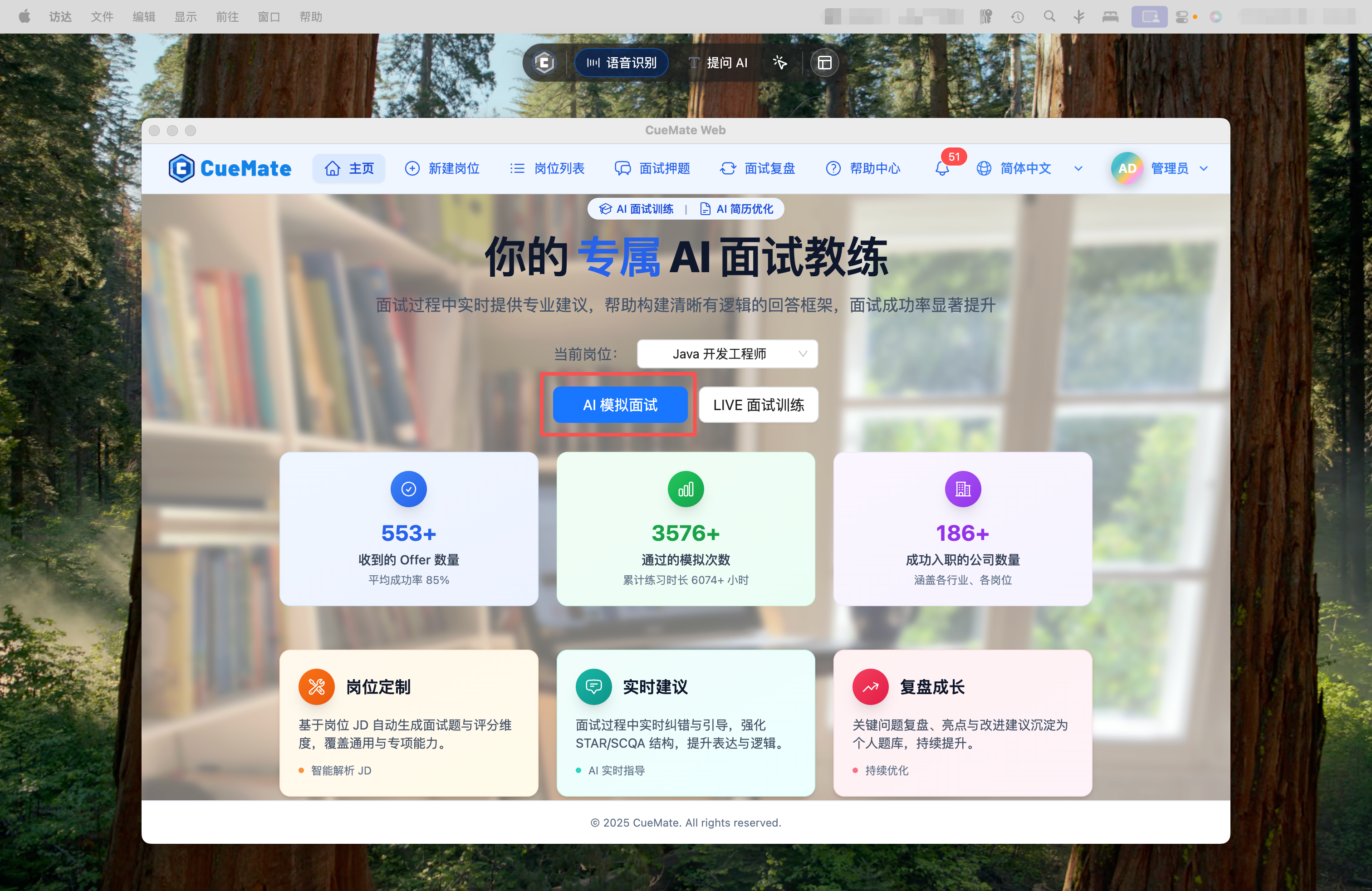The image size is (1372, 891).
Task: Click the 新建岗位 plus icon
Action: [x=412, y=168]
